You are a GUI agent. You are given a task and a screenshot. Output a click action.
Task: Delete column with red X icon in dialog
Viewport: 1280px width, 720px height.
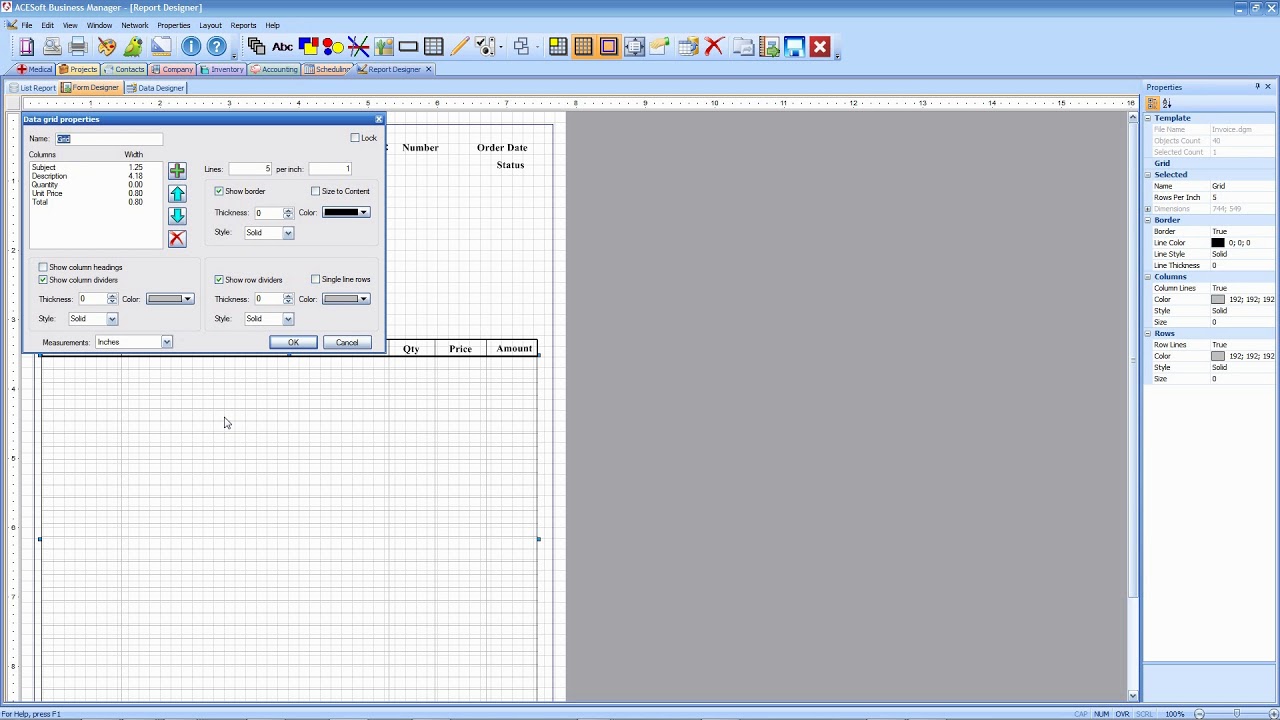coord(177,238)
